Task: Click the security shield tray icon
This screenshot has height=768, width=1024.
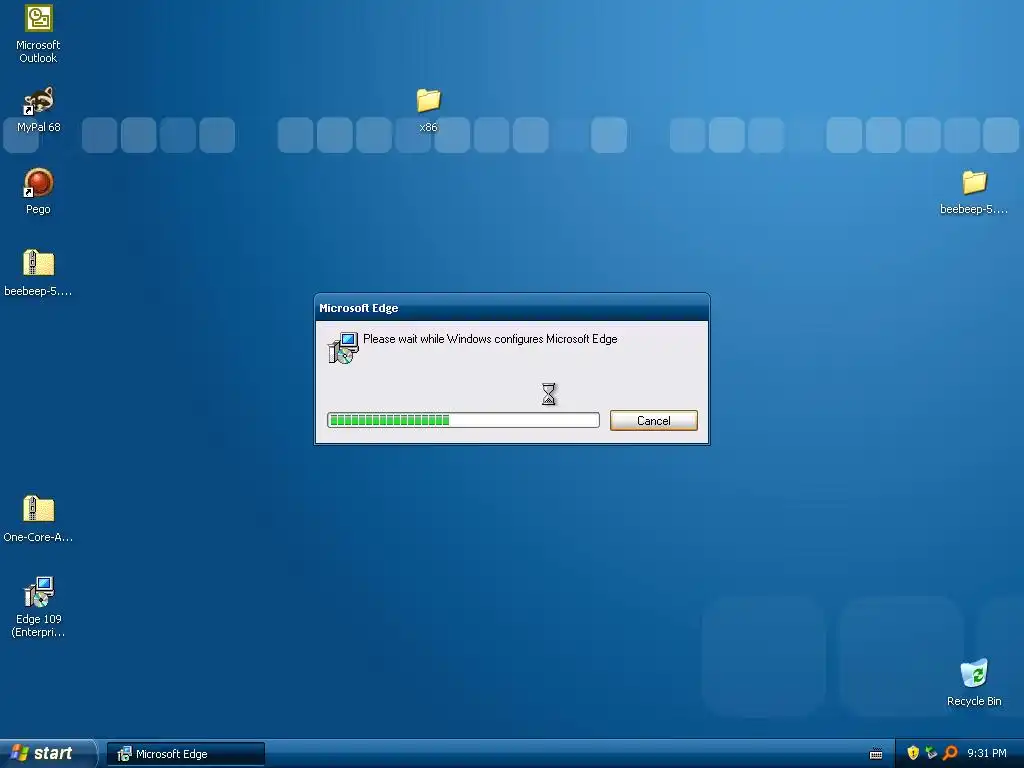Action: pos(913,753)
